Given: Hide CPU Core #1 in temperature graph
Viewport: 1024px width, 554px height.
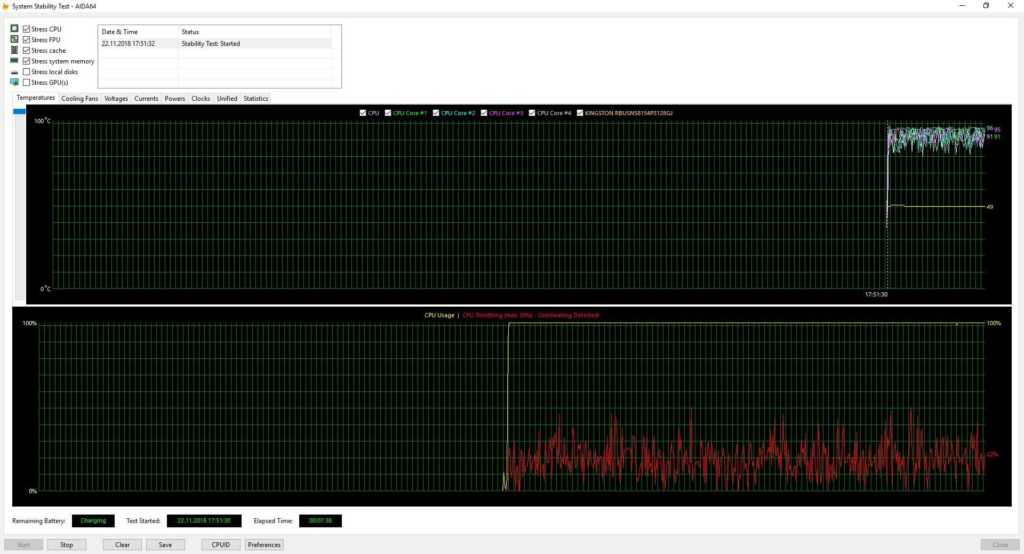Looking at the screenshot, I should [388, 113].
